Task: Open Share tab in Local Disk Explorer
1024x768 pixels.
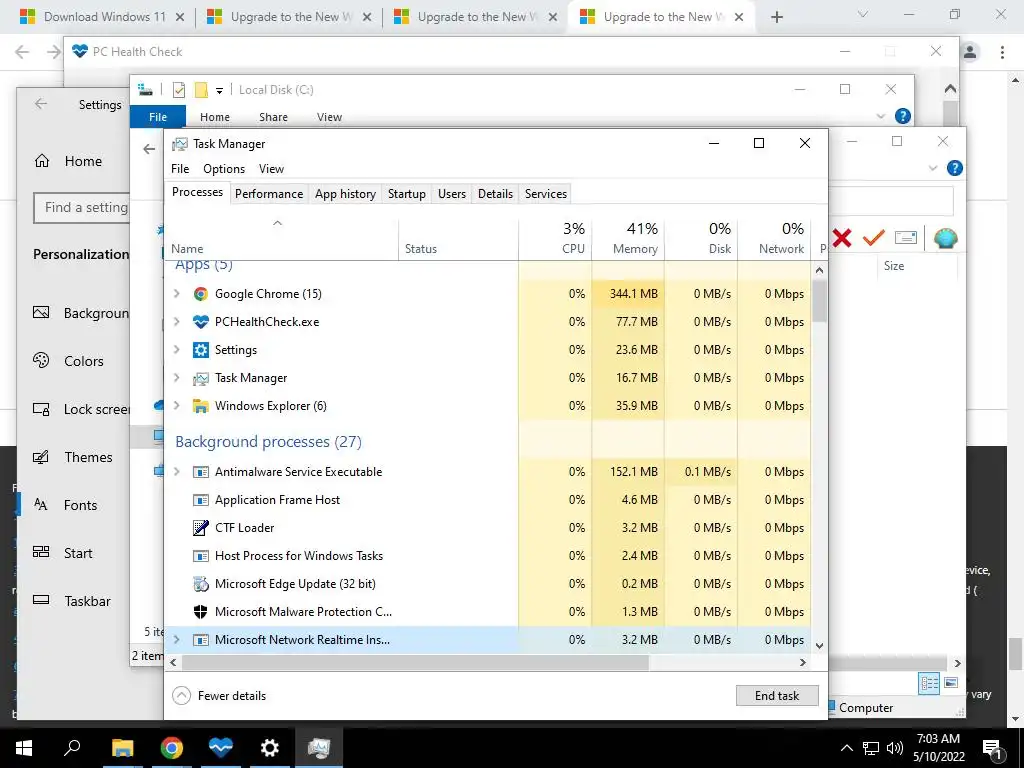Action: [273, 117]
